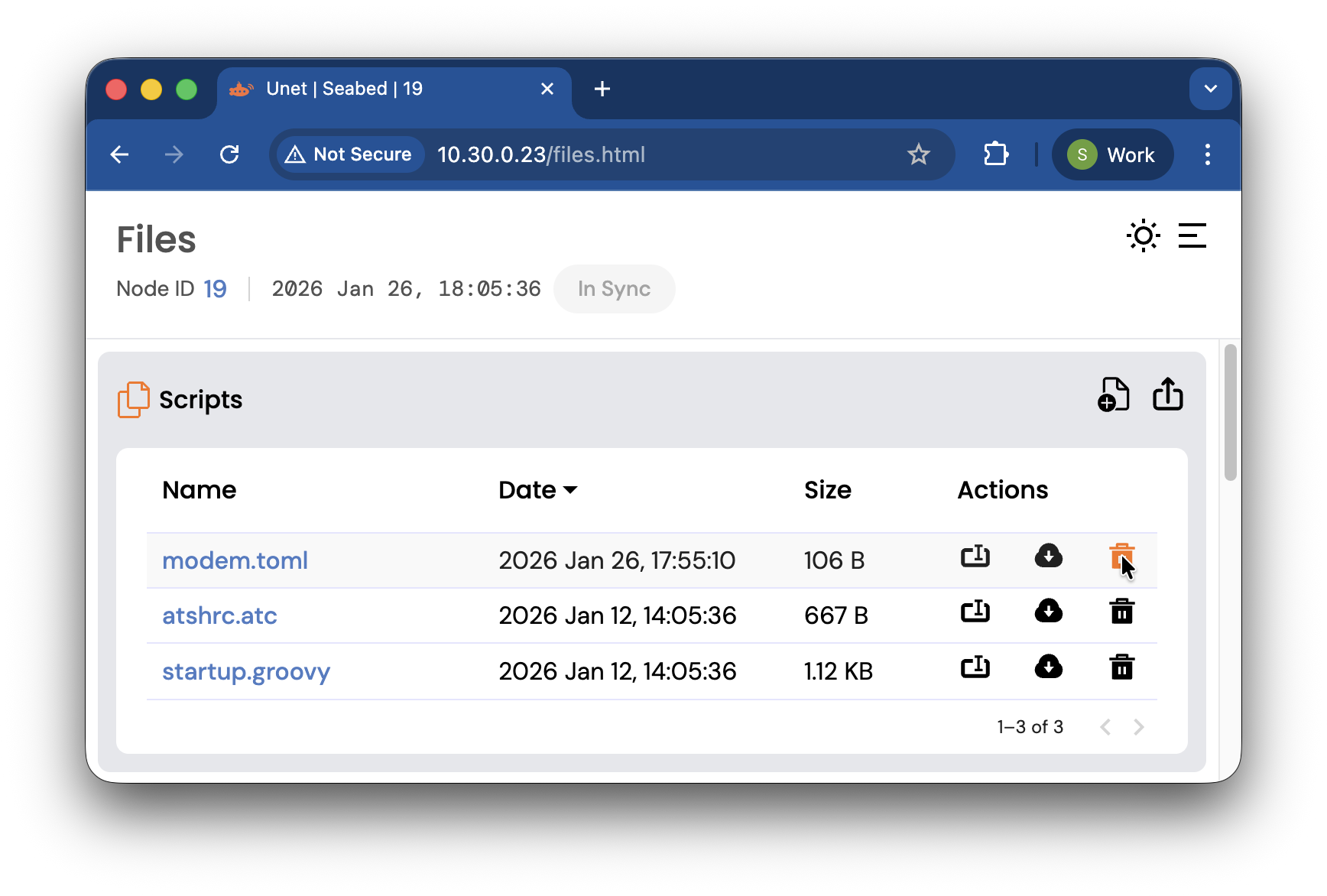This screenshot has width=1327, height=896.
Task: Expand the browser tab search dropdown
Action: [1210, 89]
